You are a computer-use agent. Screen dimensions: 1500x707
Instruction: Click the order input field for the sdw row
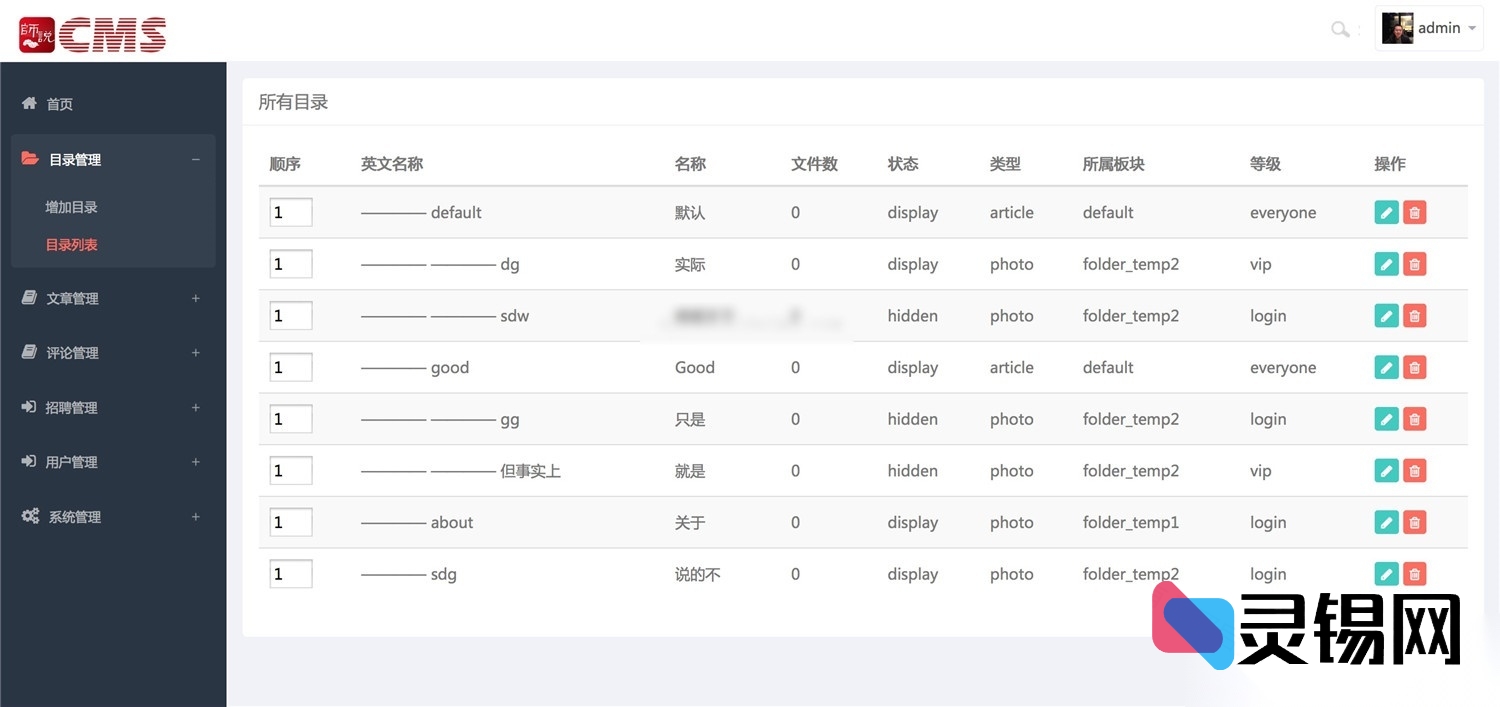click(x=290, y=315)
